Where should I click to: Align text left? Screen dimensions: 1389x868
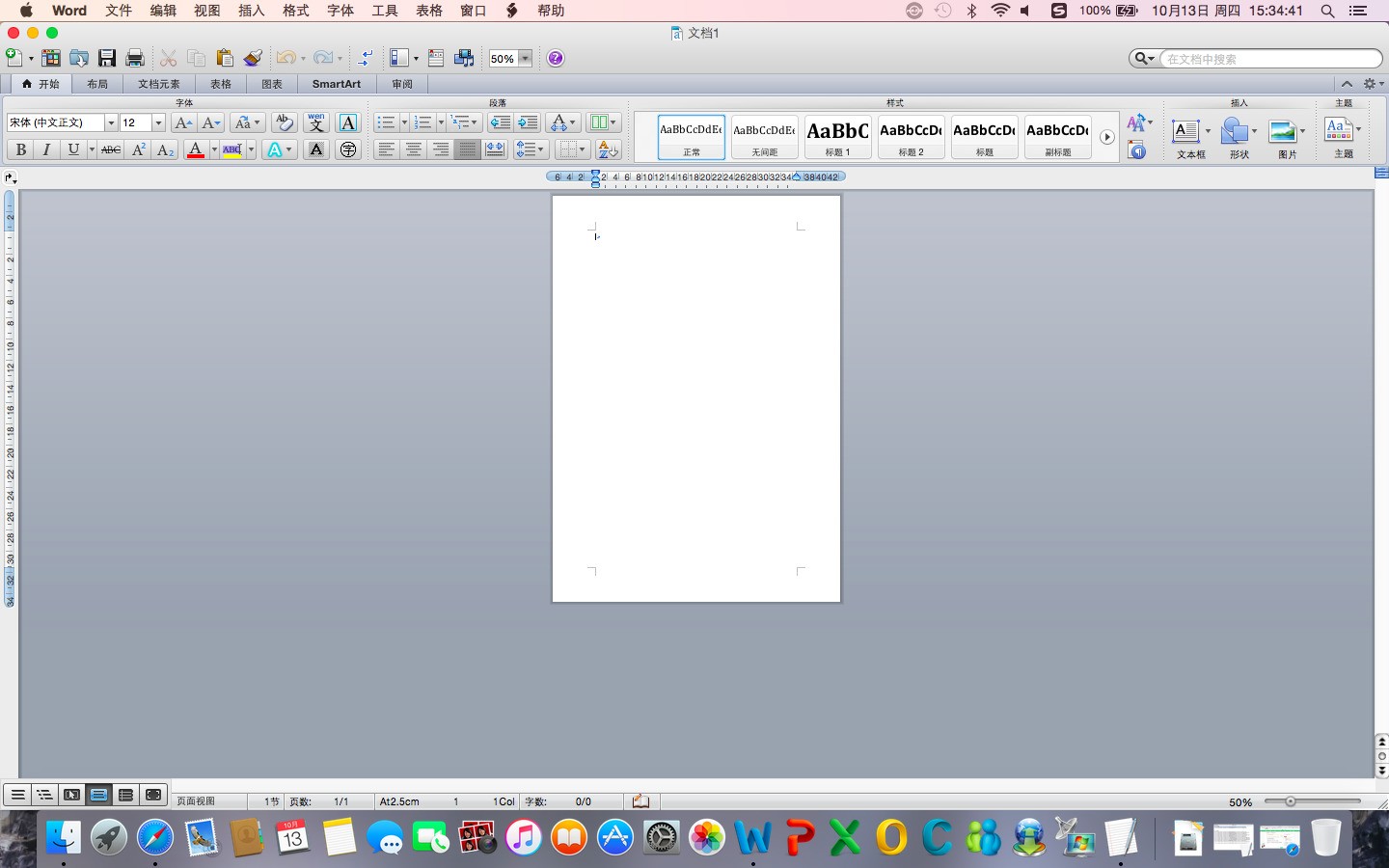point(387,149)
